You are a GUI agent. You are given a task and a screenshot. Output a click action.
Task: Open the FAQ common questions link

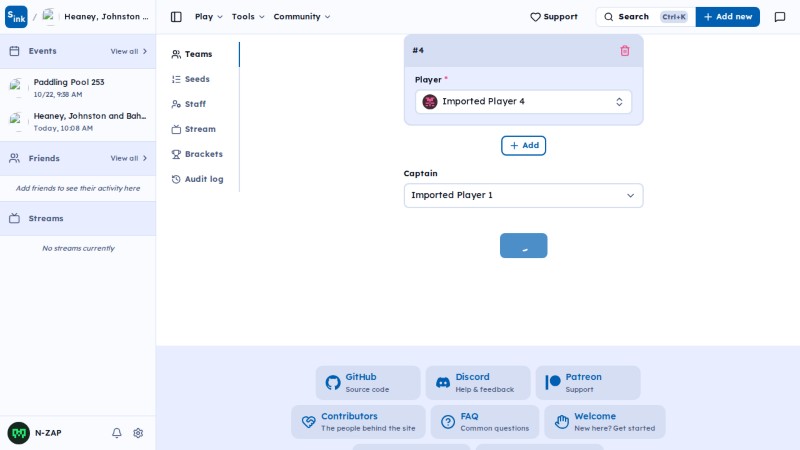[485, 422]
